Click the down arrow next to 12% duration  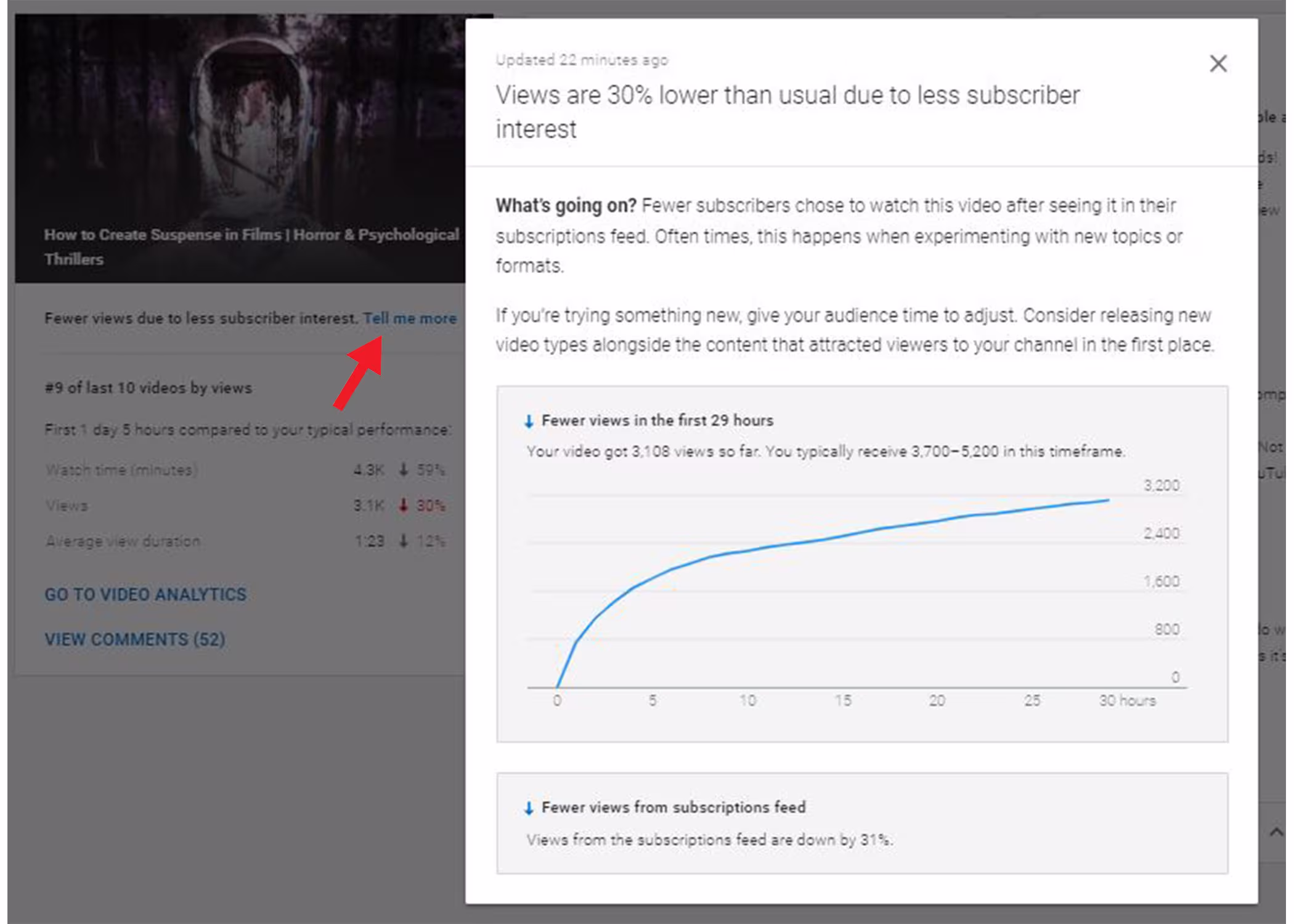click(x=404, y=541)
